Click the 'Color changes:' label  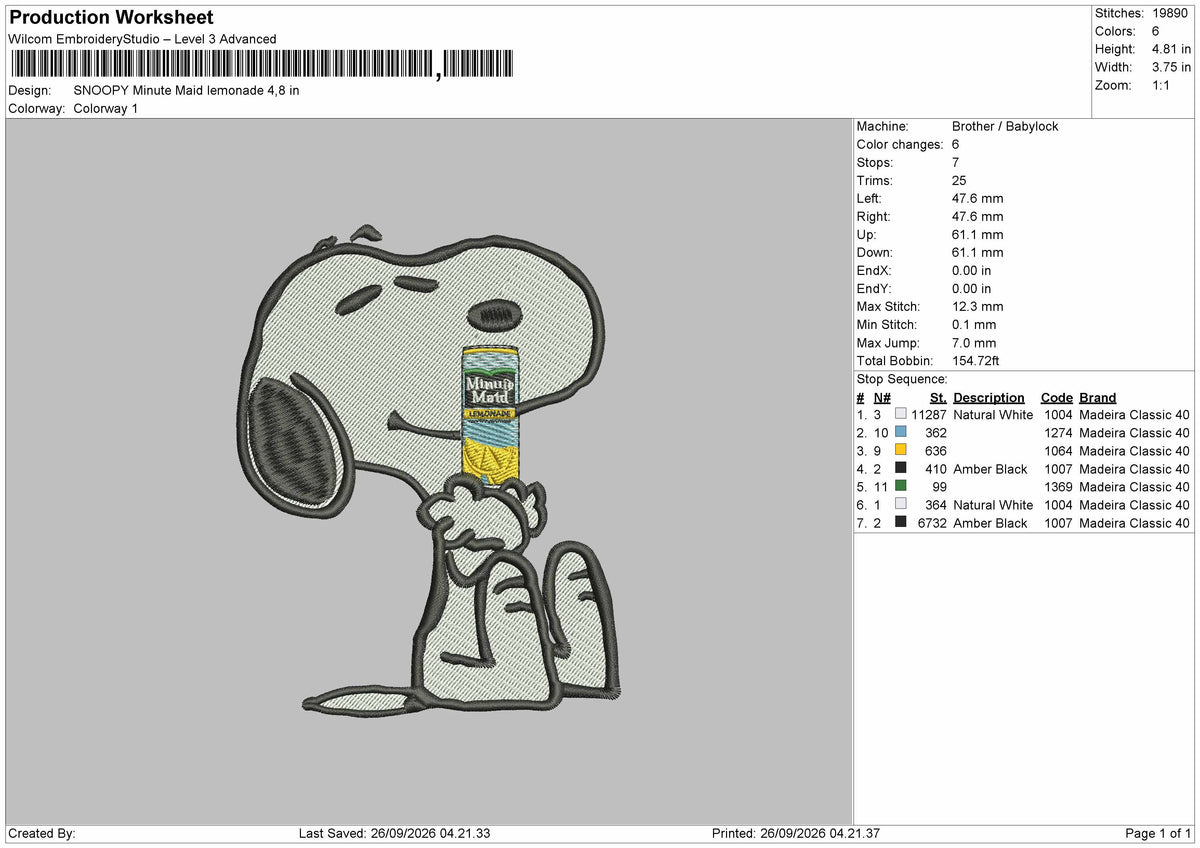click(900, 144)
